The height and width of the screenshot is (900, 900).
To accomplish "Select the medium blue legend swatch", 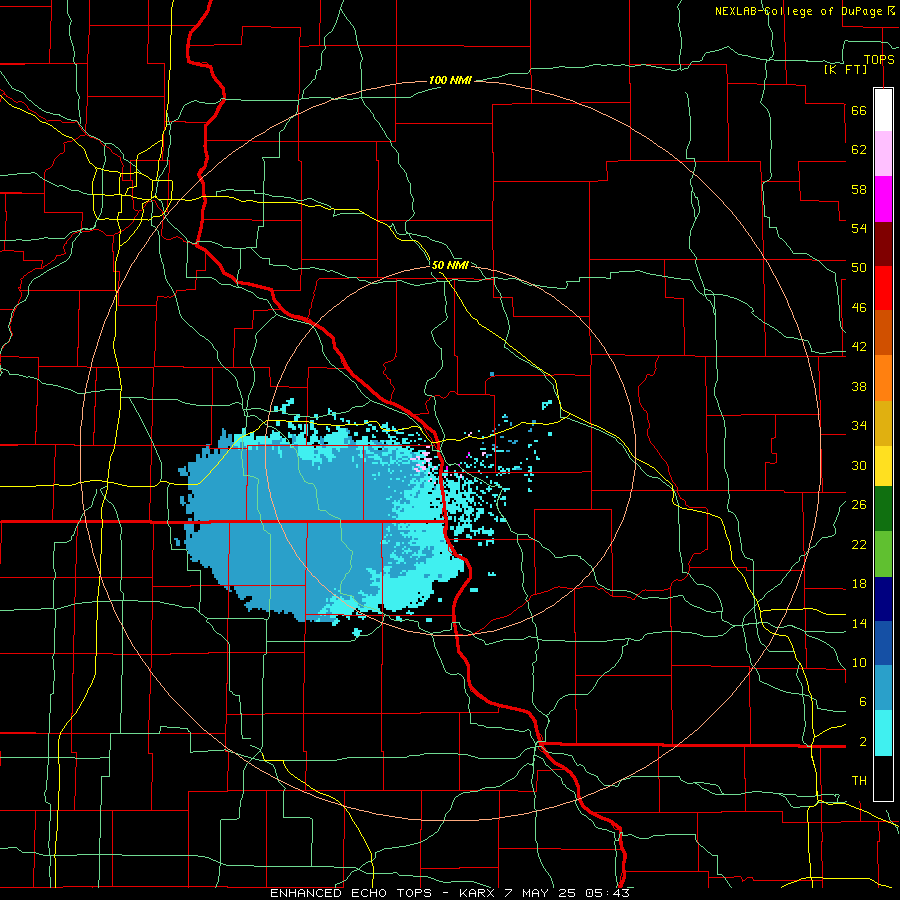I will pos(883,643).
